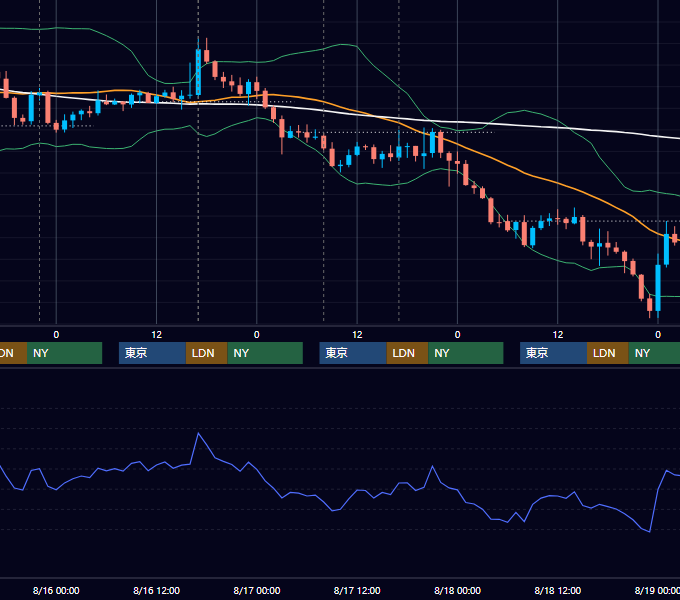Click the 8/18 12:00 date label
The height and width of the screenshot is (600, 680).
coord(558,590)
